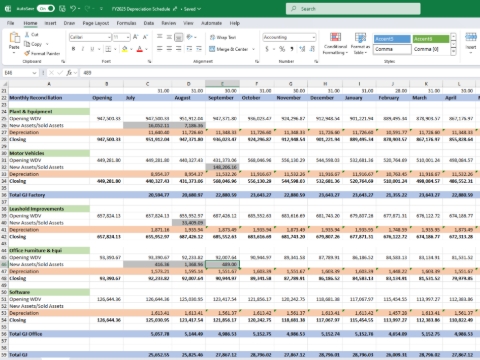This screenshot has height=360, width=480.
Task: Open the View tab
Action: click(x=188, y=23)
